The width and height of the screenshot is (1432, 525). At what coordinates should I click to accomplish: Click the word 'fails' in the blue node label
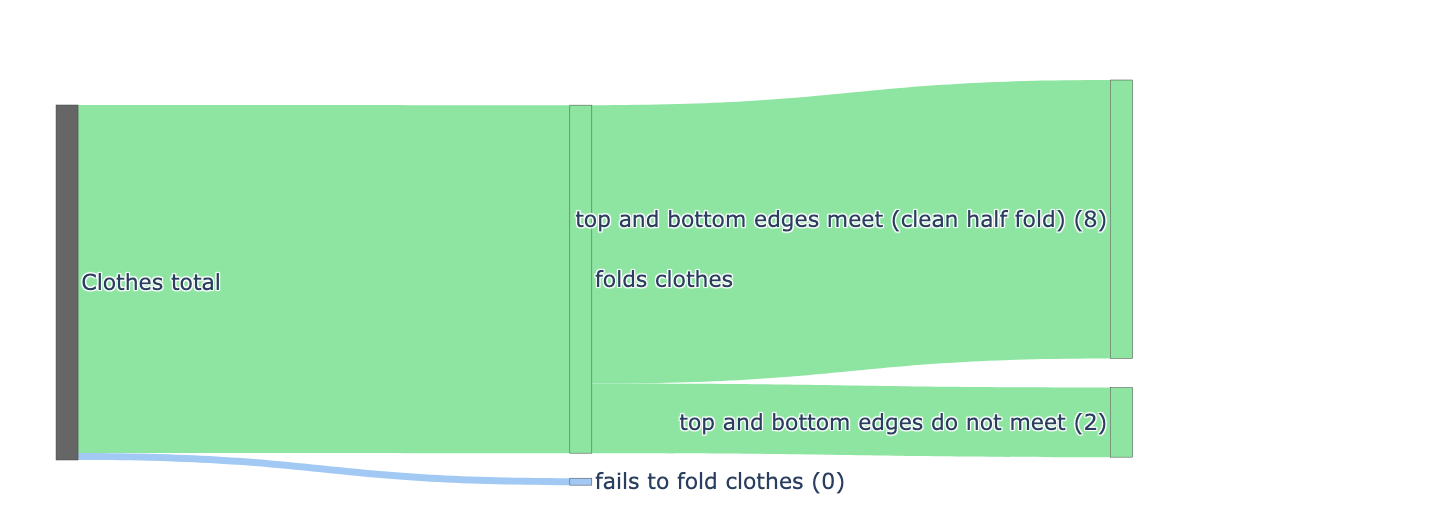pyautogui.click(x=616, y=482)
